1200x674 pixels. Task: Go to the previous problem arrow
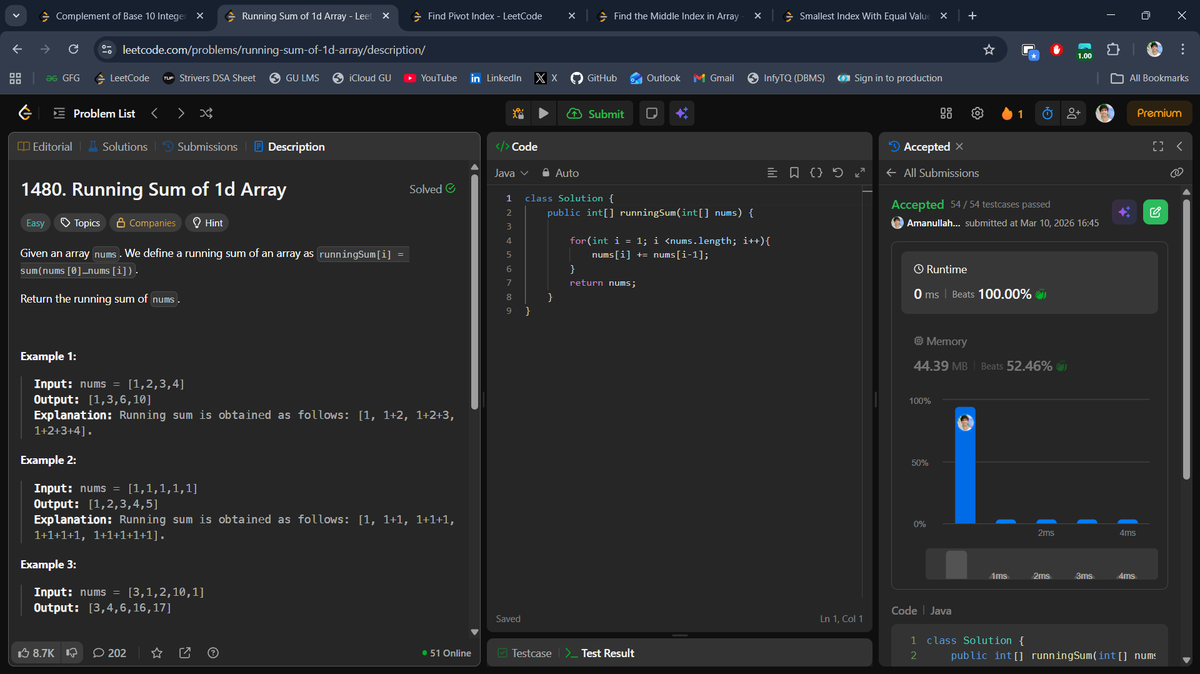point(155,113)
